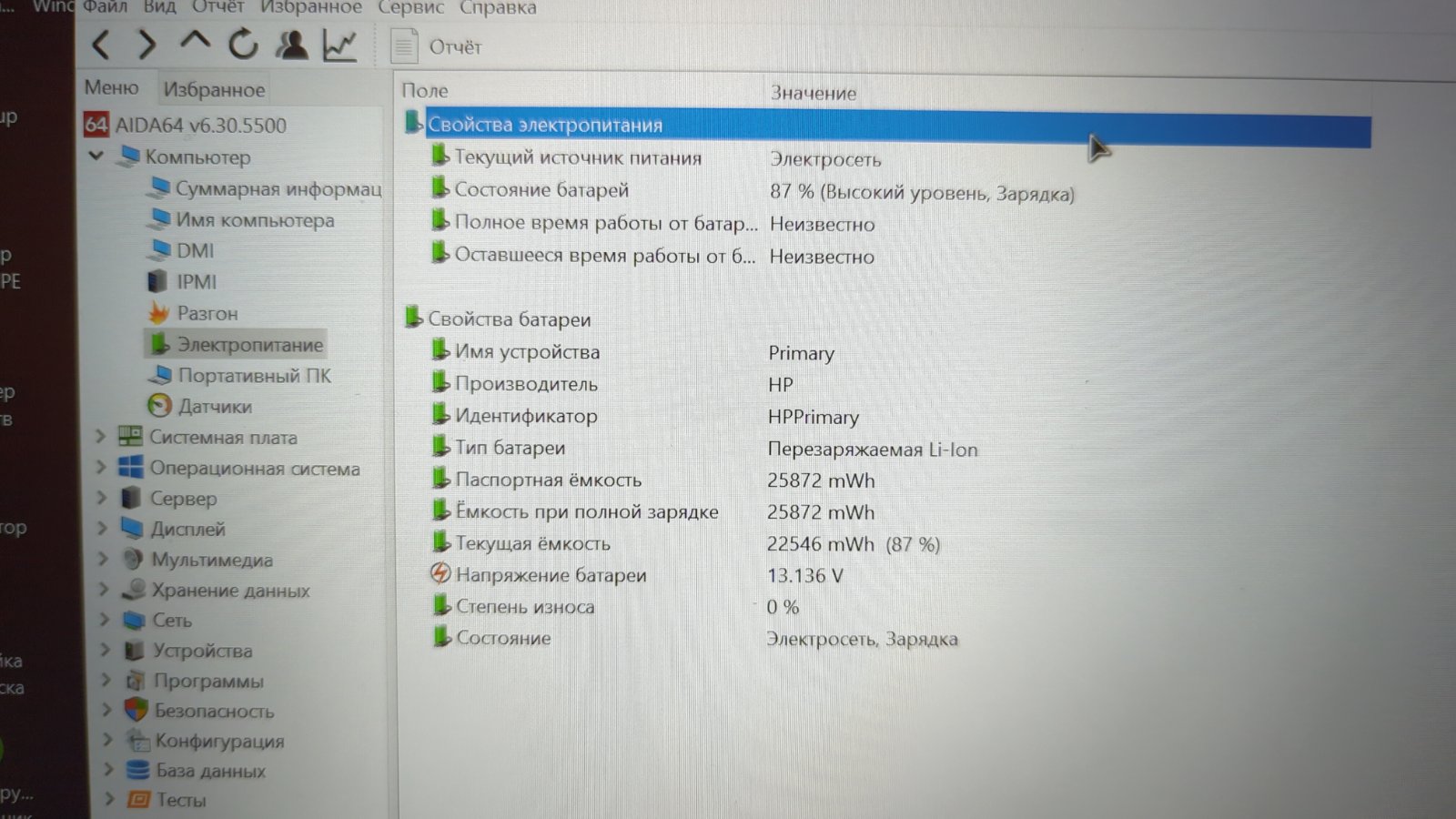Go up one level with up arrow

coord(195,42)
